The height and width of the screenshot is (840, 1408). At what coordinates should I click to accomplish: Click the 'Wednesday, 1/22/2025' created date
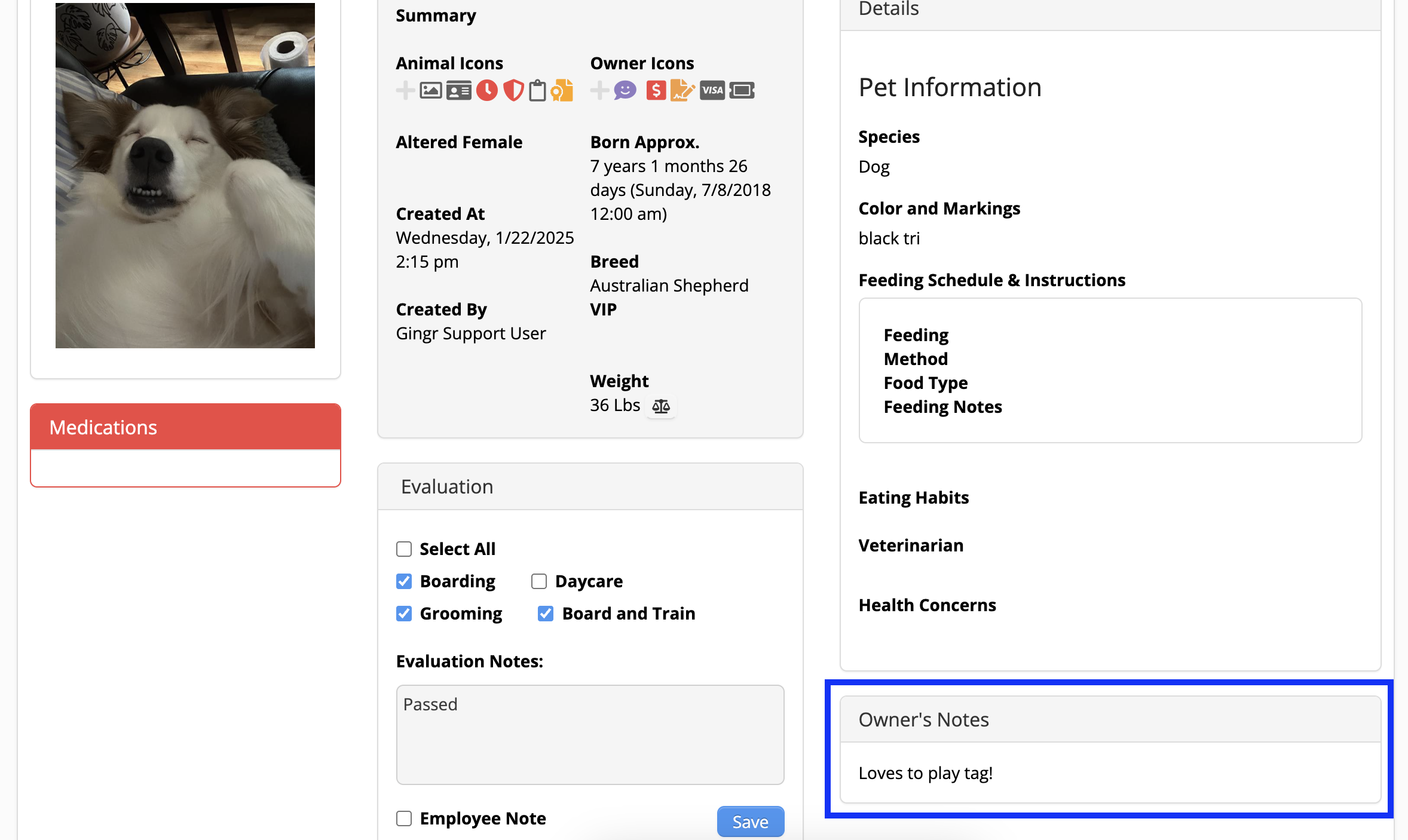[x=485, y=238]
